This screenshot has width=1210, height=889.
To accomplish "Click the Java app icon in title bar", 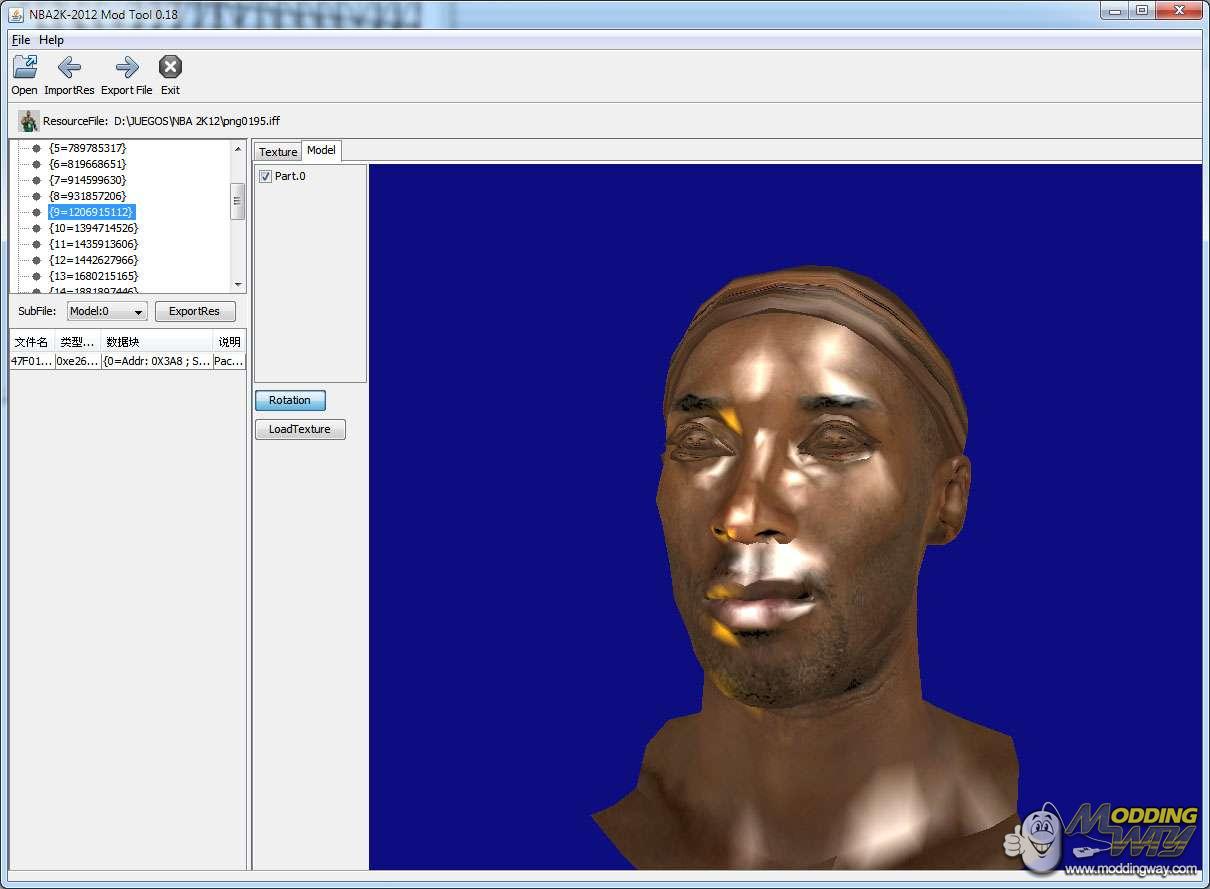I will (x=16, y=14).
